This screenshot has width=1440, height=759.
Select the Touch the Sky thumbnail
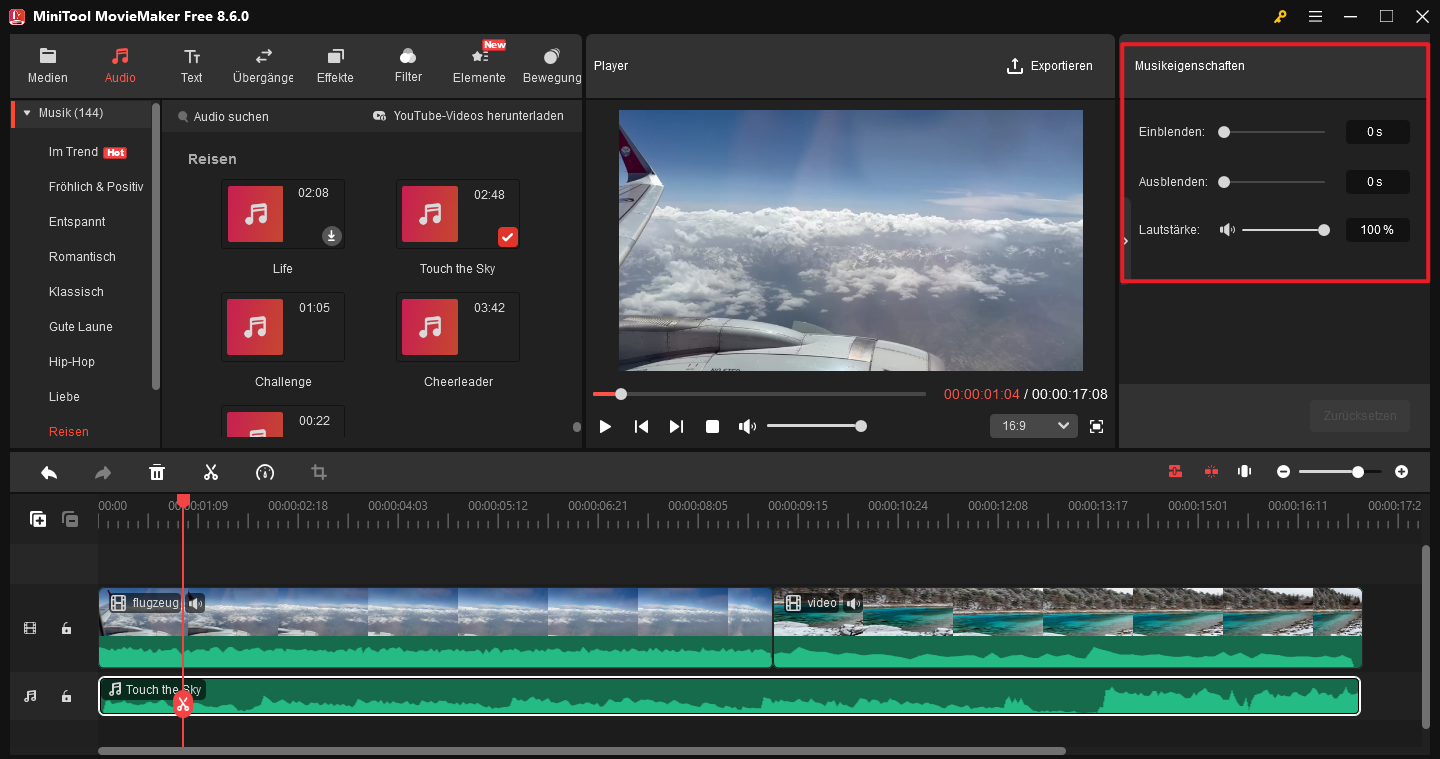pyautogui.click(x=430, y=214)
